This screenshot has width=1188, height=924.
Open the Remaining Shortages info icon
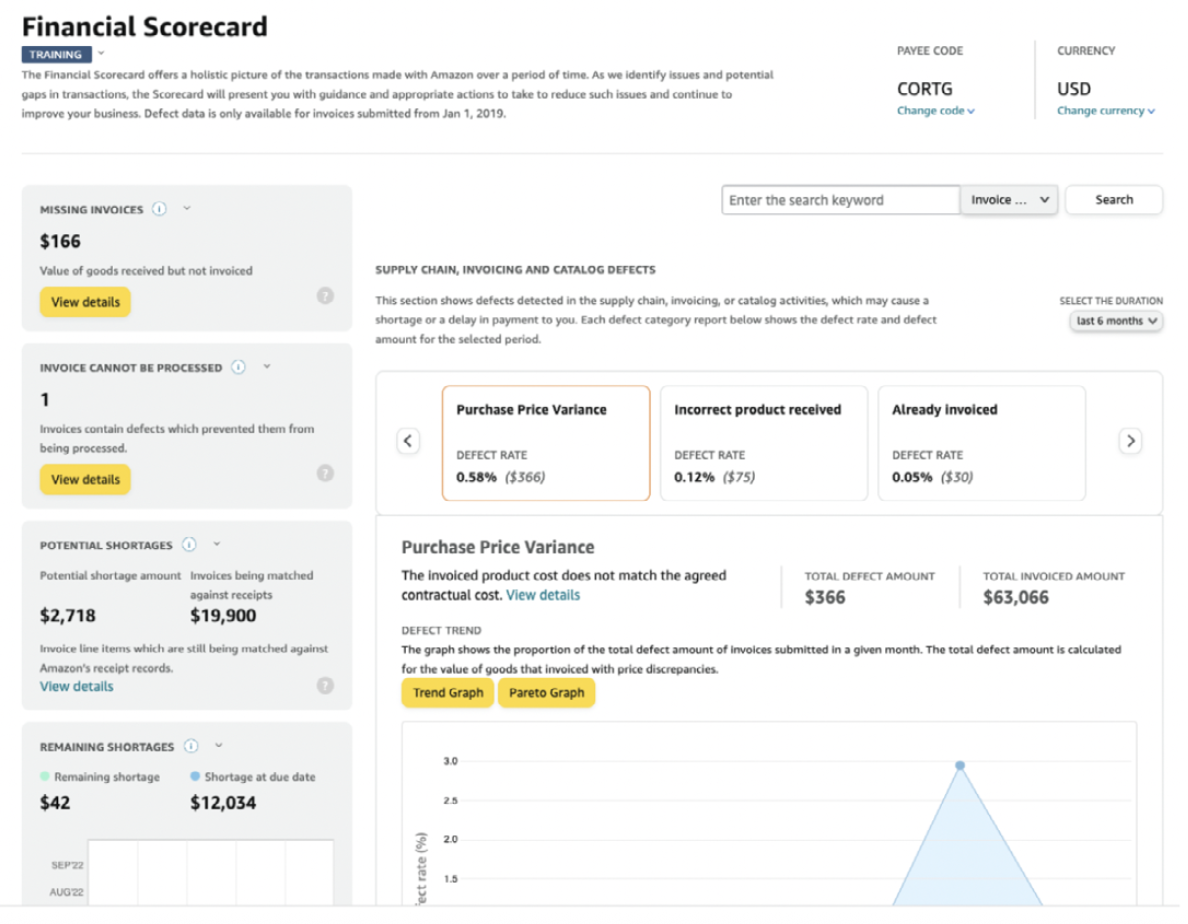(x=191, y=746)
